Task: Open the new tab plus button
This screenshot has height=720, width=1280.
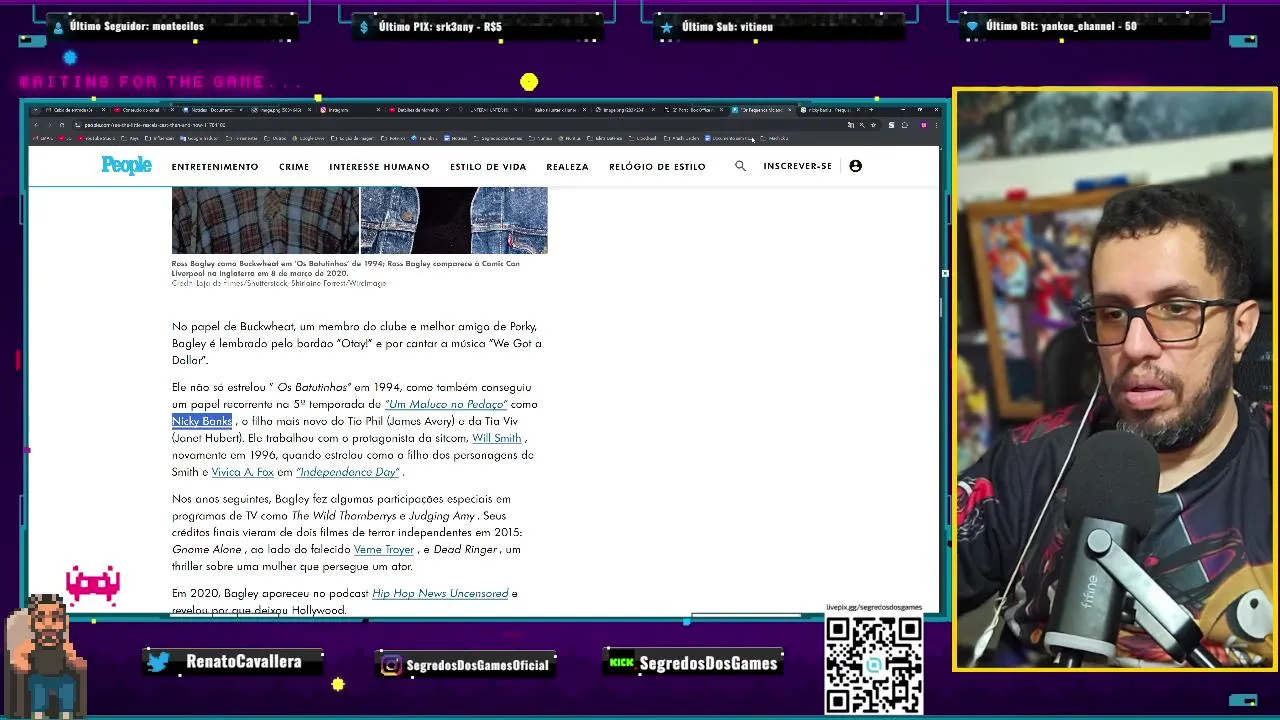Action: pos(872,110)
